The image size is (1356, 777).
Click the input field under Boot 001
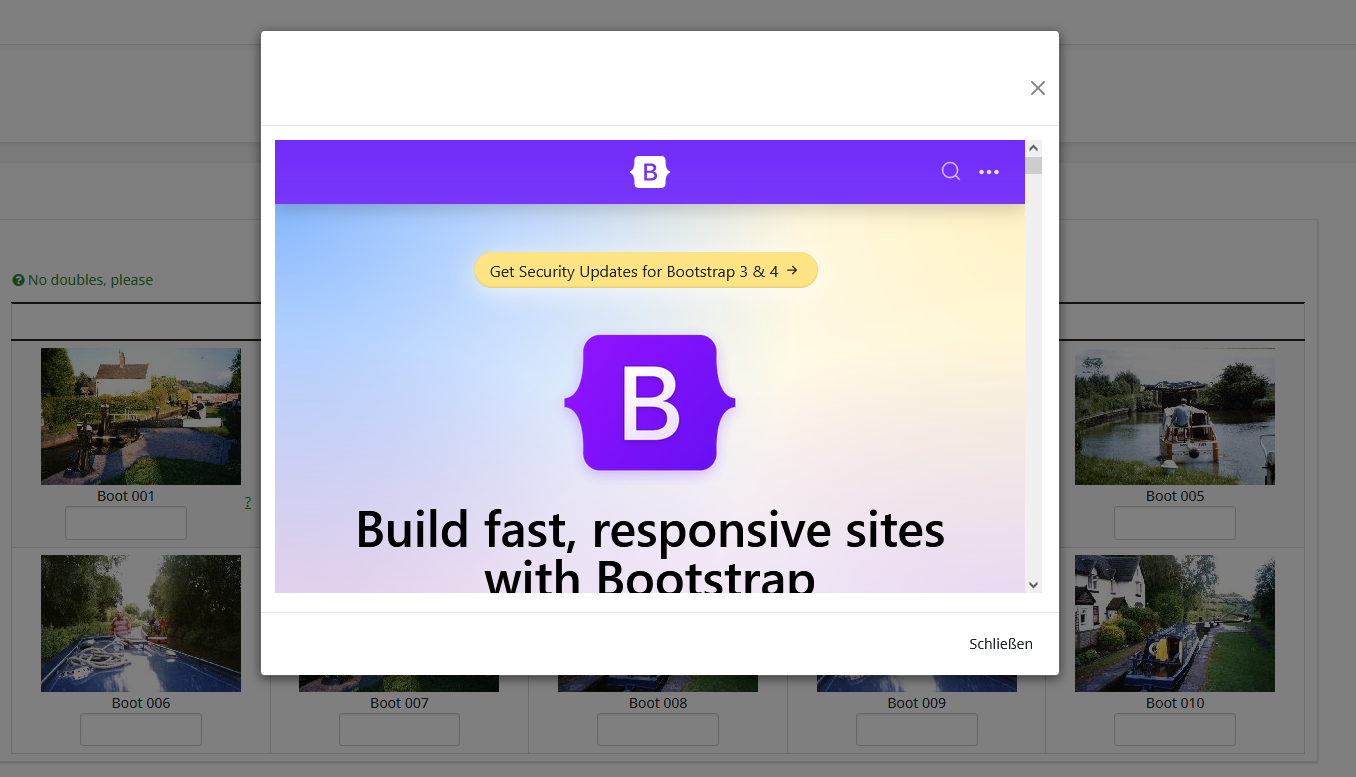click(x=126, y=523)
